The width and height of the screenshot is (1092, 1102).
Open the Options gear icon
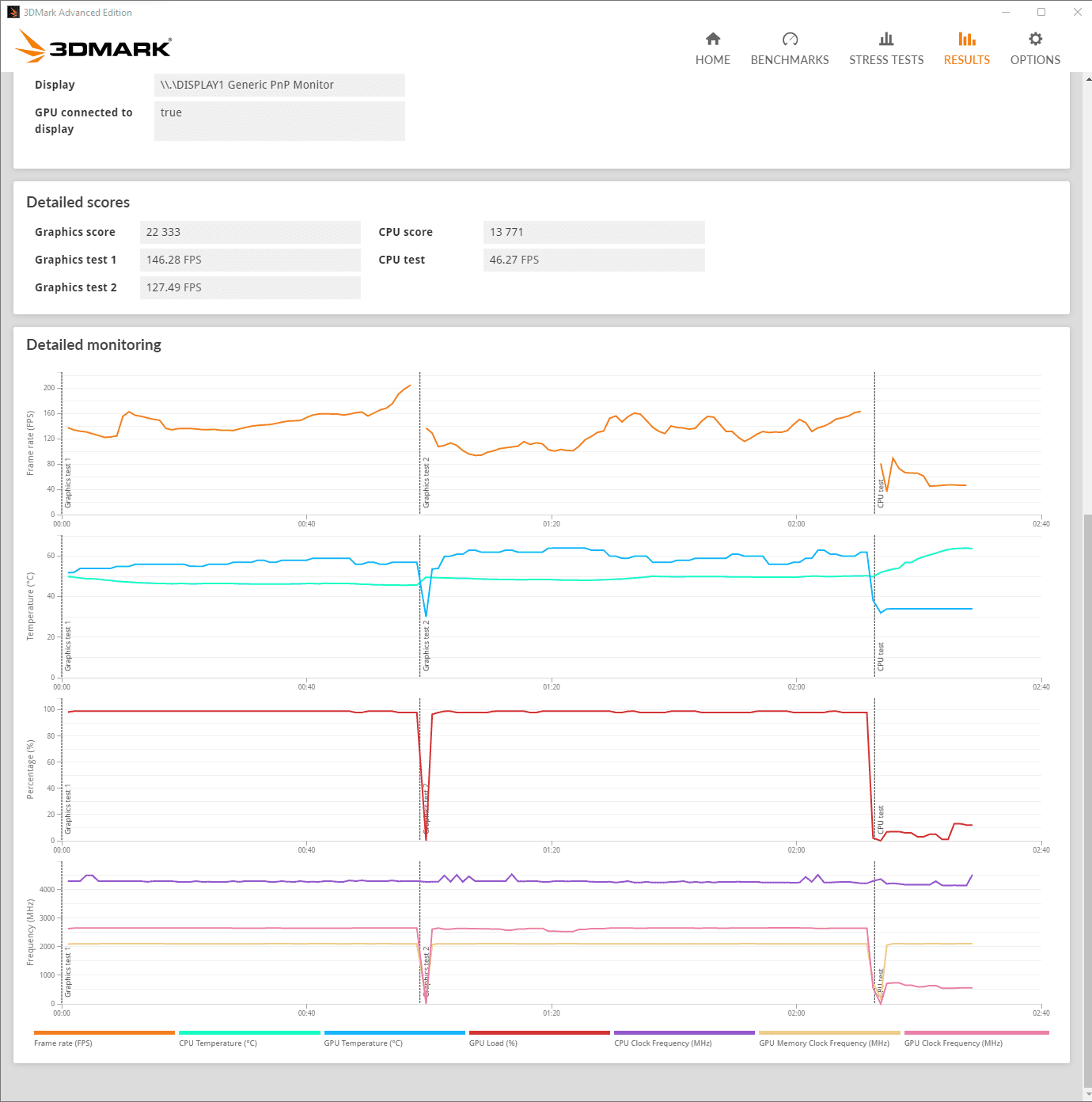pos(1035,39)
